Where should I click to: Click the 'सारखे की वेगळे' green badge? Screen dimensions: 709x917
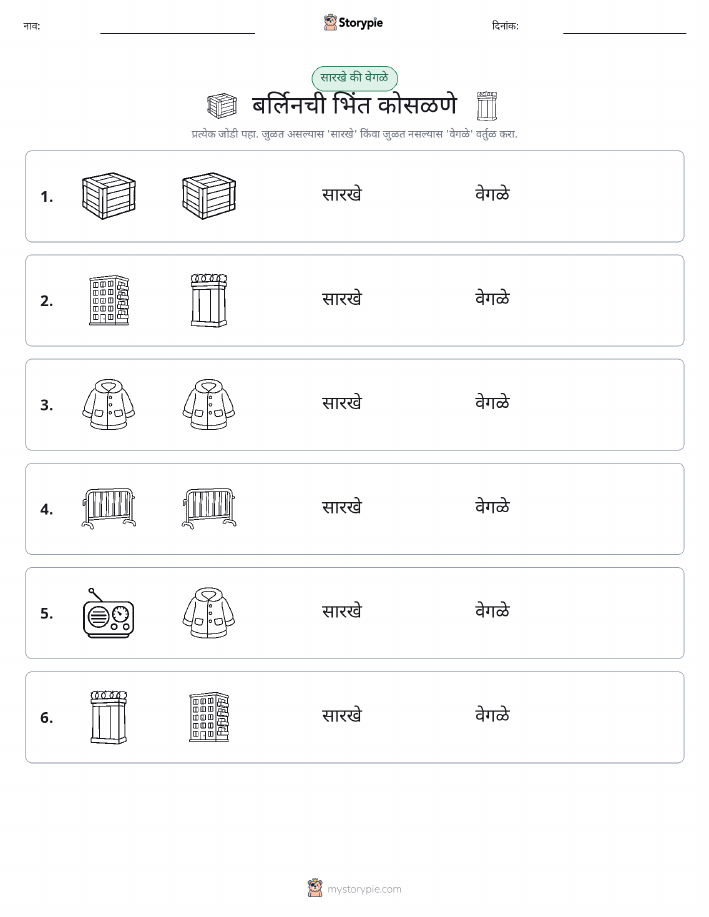354,78
